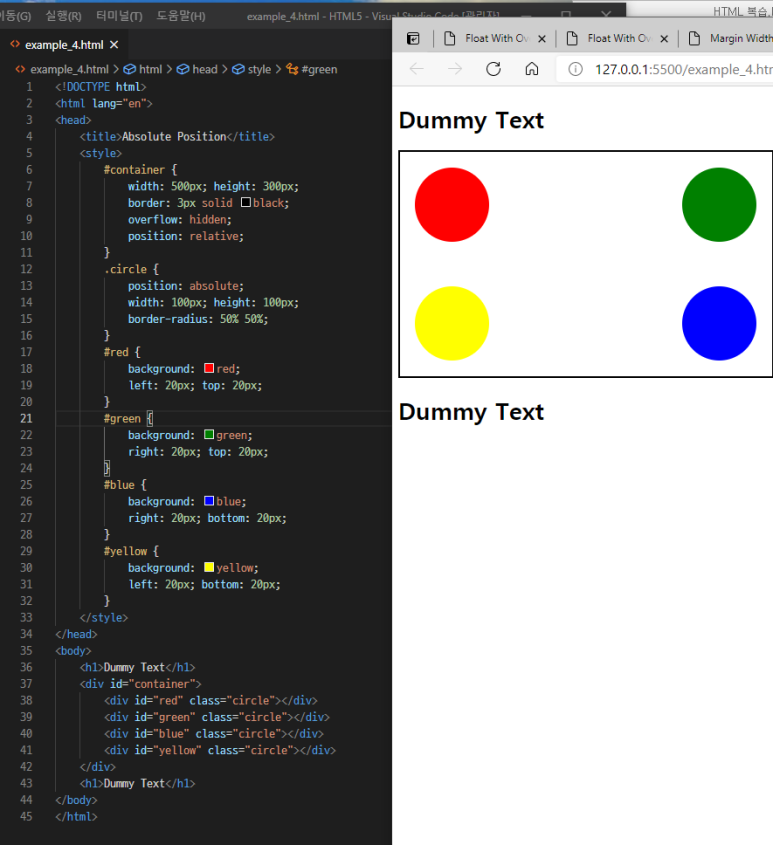
Task: Open the yellow color swatch on line 30
Action: click(209, 567)
